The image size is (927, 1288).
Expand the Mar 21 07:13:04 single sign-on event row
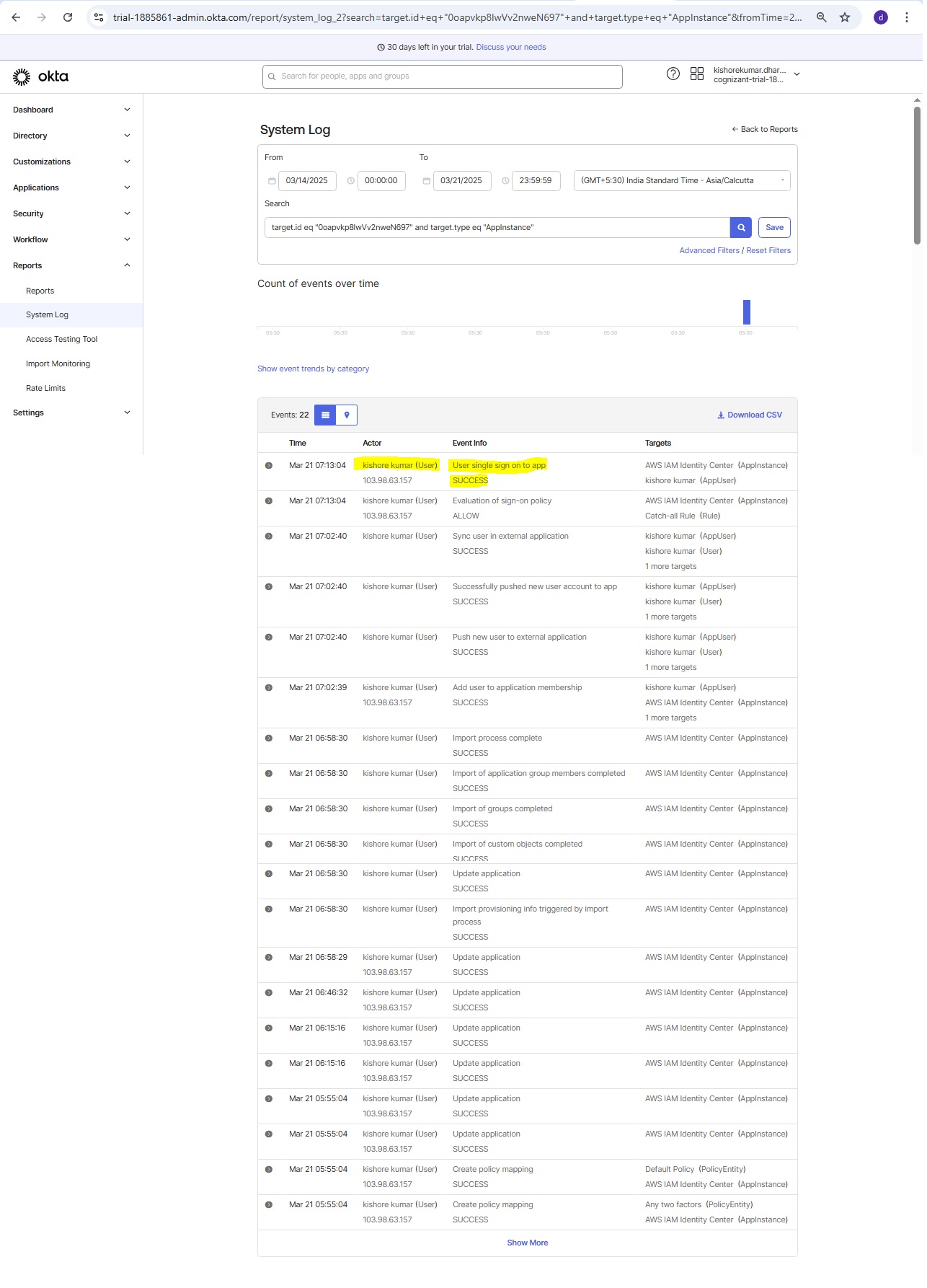tap(269, 466)
